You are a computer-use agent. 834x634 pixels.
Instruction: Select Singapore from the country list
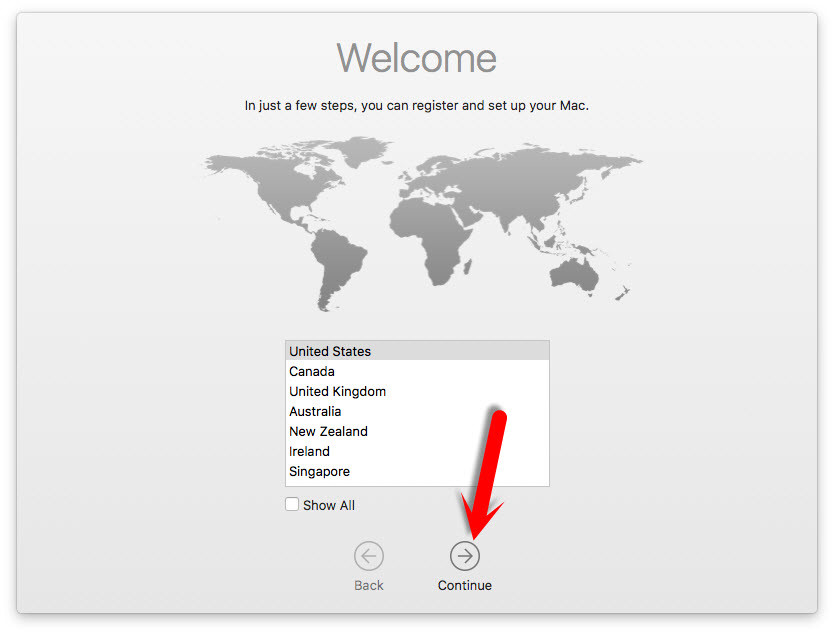click(417, 471)
